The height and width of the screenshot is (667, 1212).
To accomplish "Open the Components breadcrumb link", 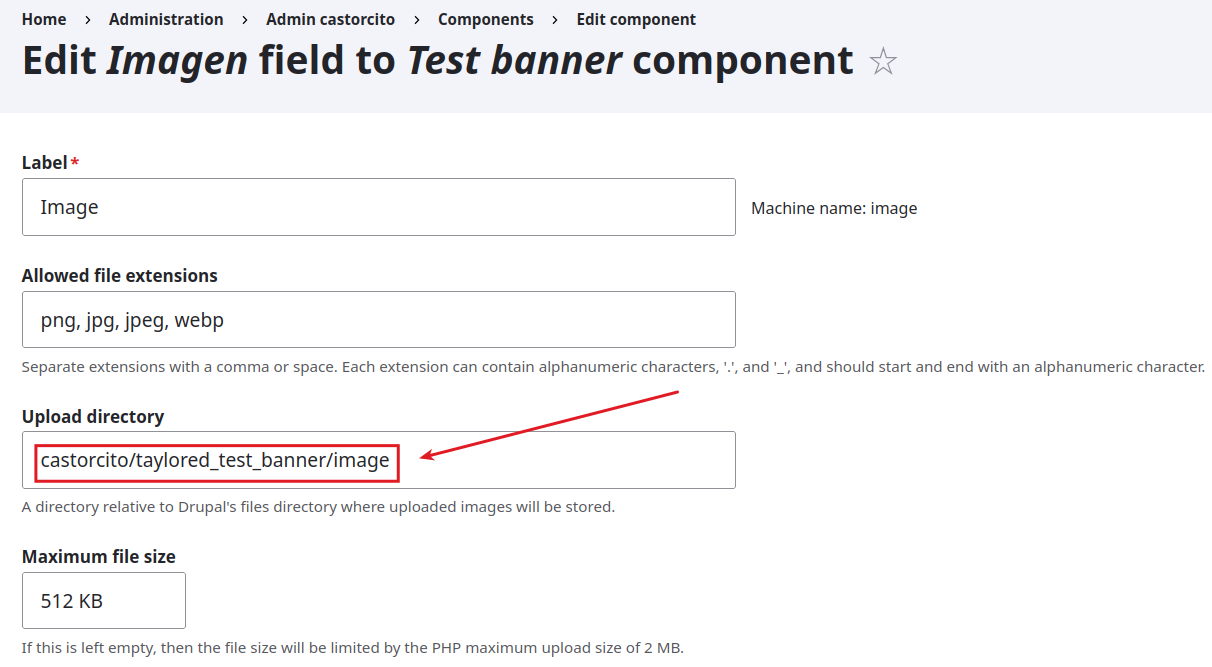I will point(485,19).
